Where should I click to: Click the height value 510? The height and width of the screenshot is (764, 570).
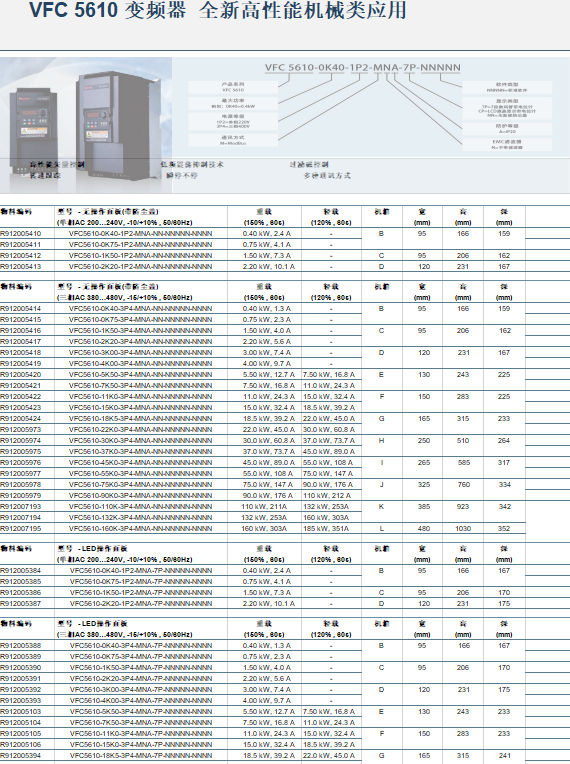click(463, 440)
